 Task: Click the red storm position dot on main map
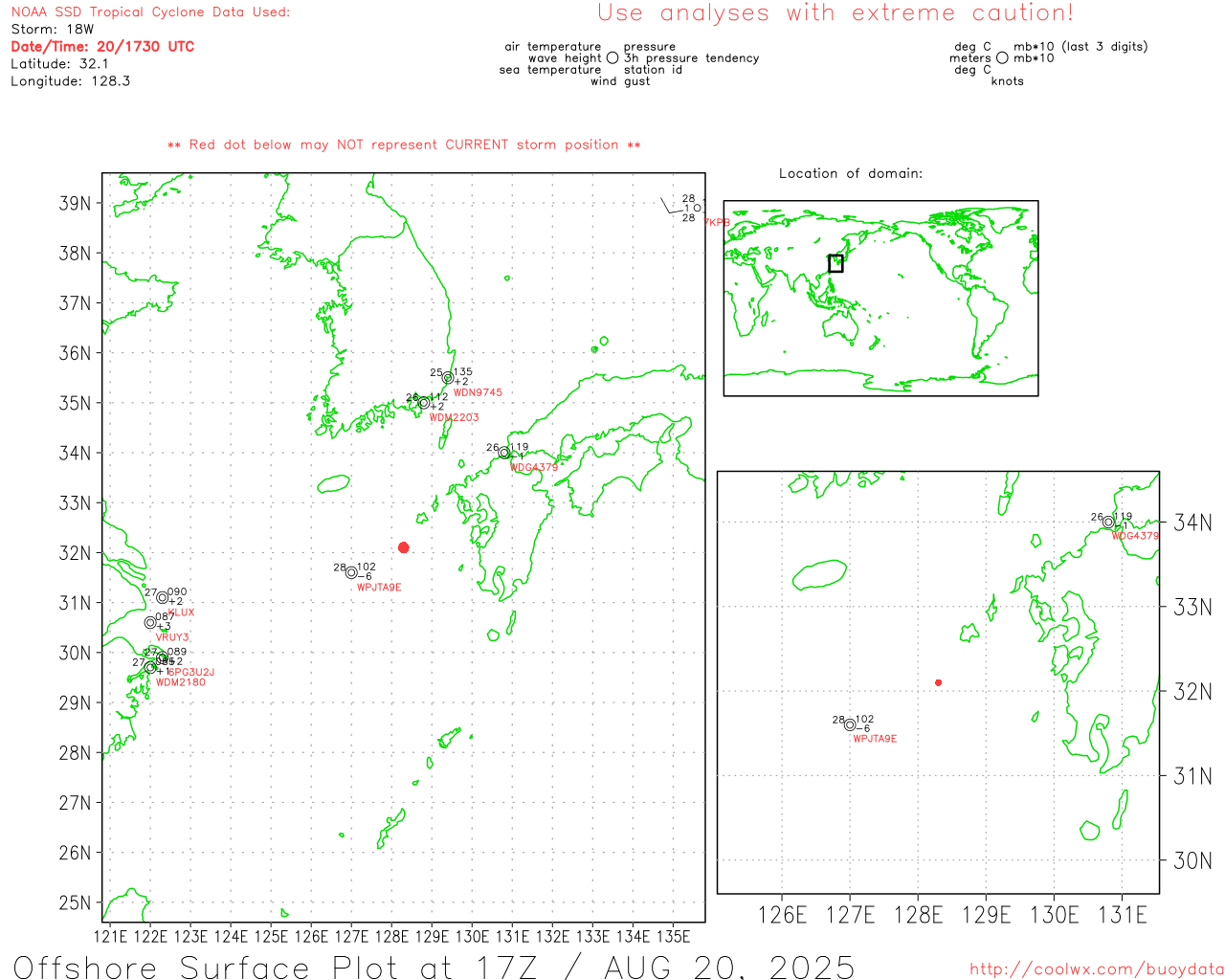point(404,547)
